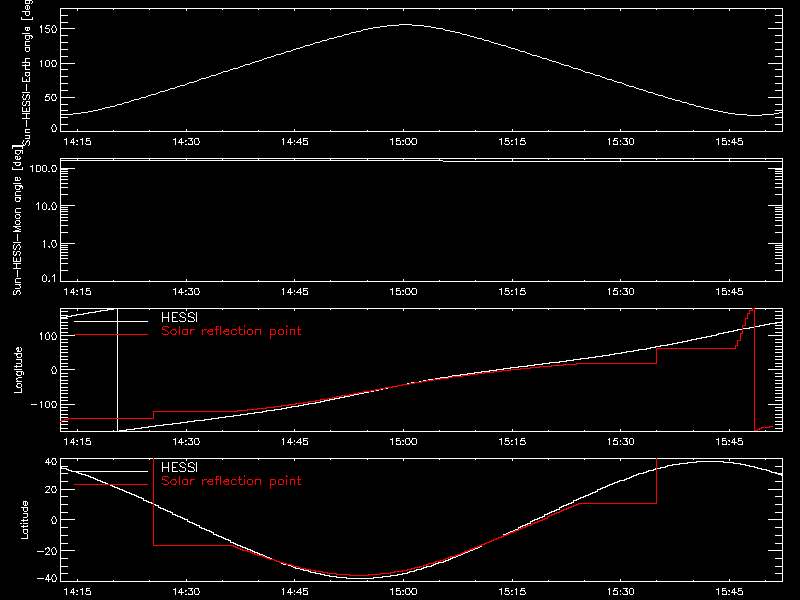This screenshot has height=600, width=800.
Task: Click the 150 tick on Earth angle axis
Action: point(48,29)
